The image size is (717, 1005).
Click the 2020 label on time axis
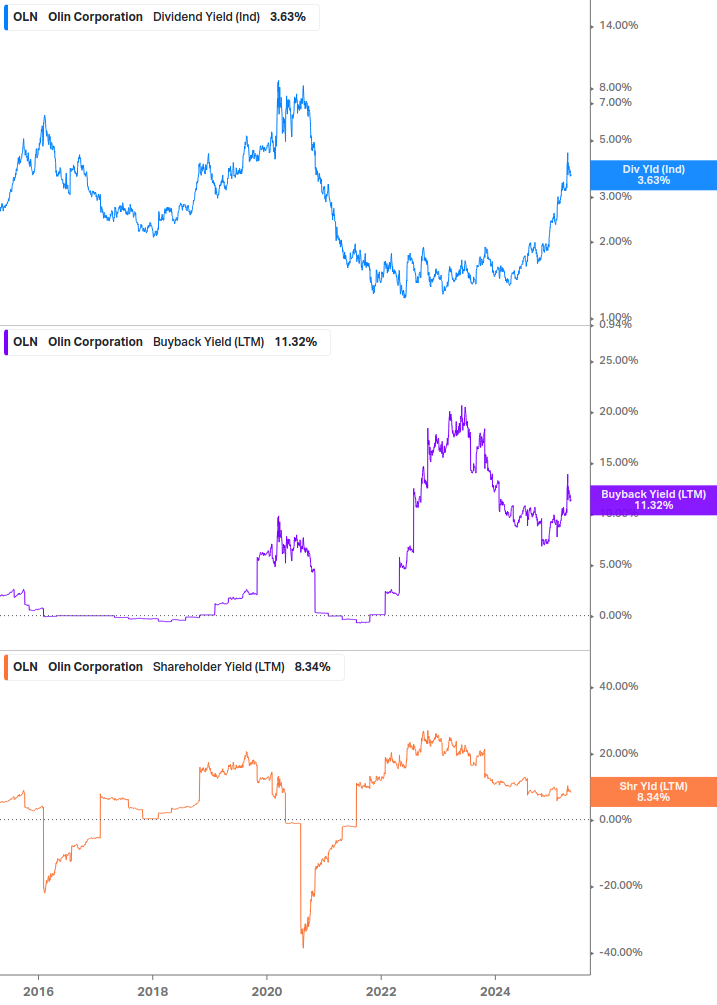tap(267, 992)
